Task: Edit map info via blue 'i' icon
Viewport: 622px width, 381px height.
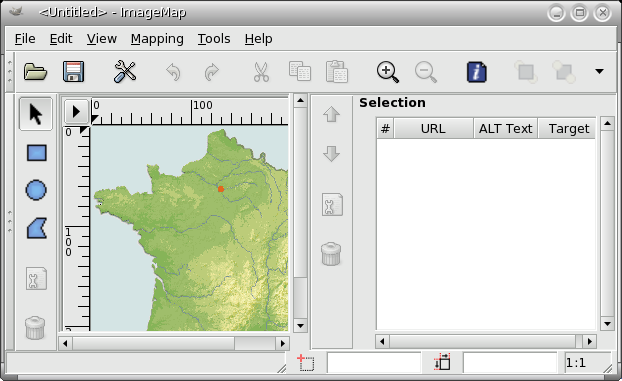Action: click(477, 72)
